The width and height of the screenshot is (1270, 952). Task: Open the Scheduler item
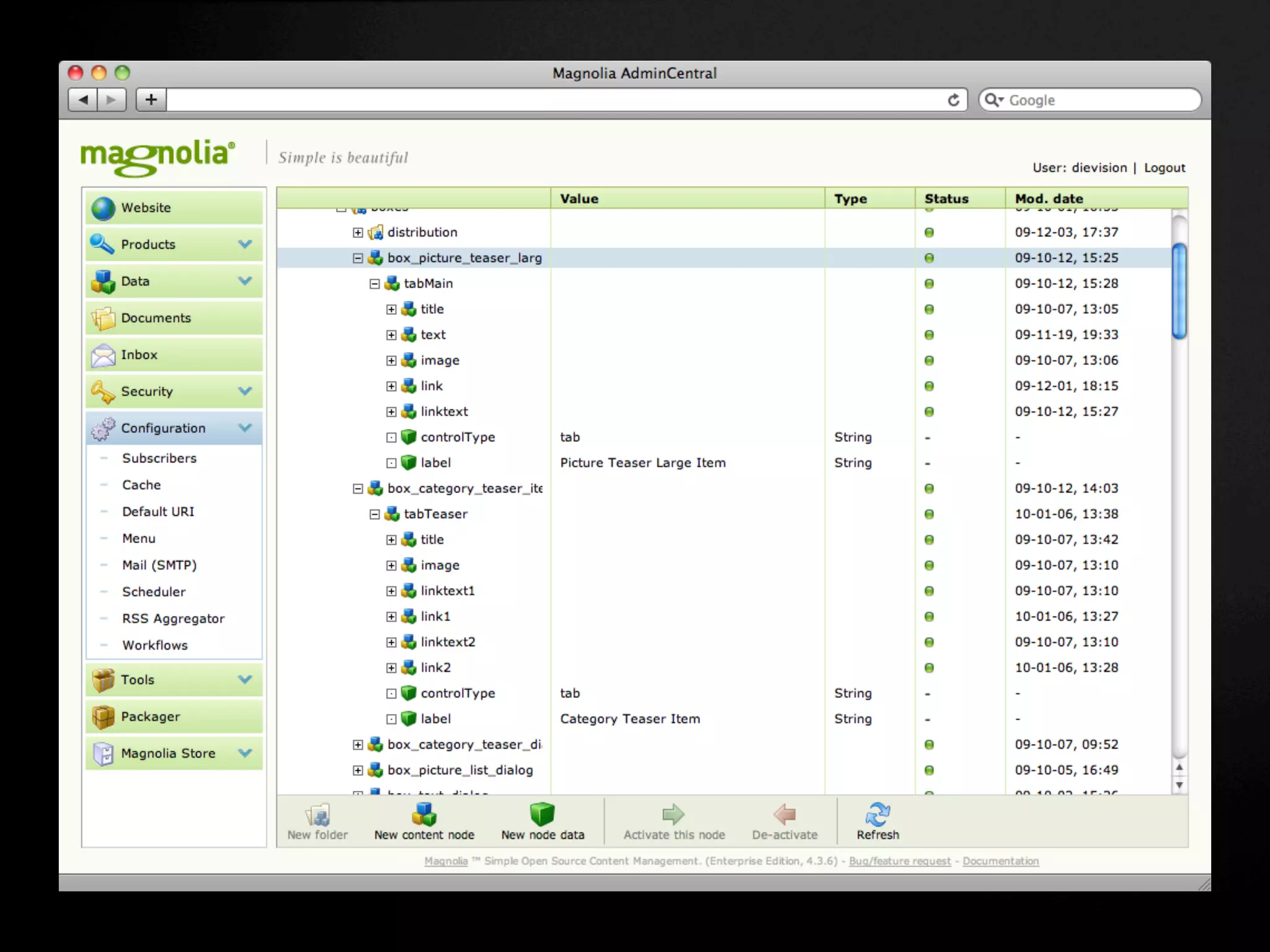(x=154, y=592)
